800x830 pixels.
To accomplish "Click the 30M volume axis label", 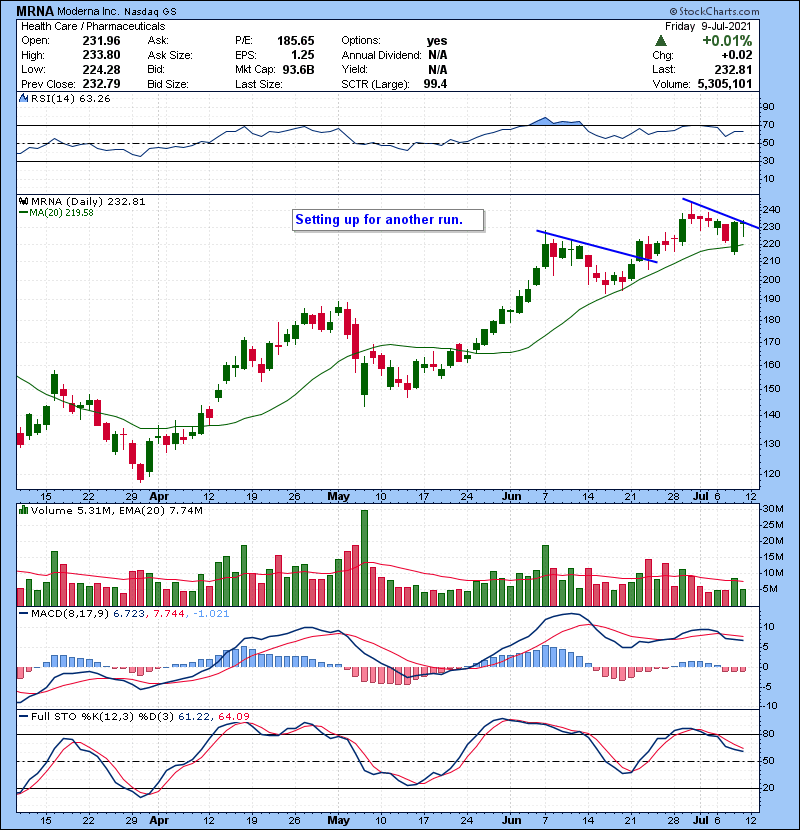I will [772, 509].
